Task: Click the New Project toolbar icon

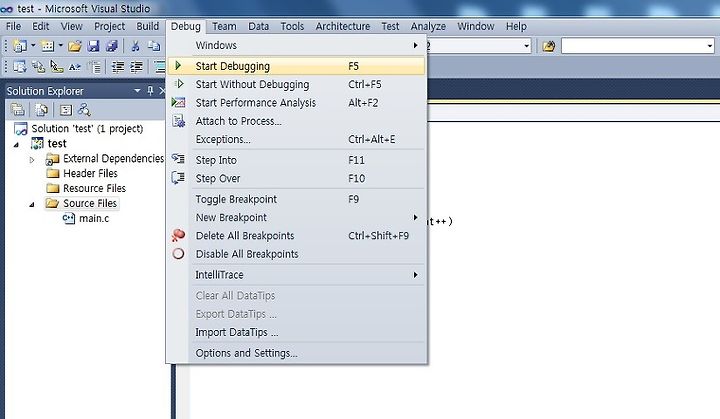Action: pyautogui.click(x=20, y=45)
